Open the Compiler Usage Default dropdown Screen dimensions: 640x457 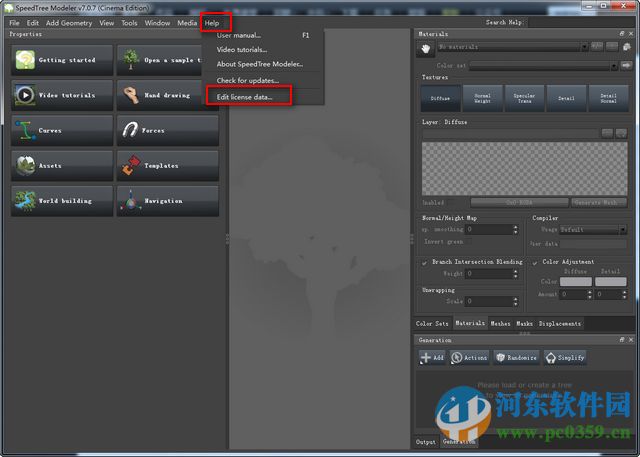[593, 230]
